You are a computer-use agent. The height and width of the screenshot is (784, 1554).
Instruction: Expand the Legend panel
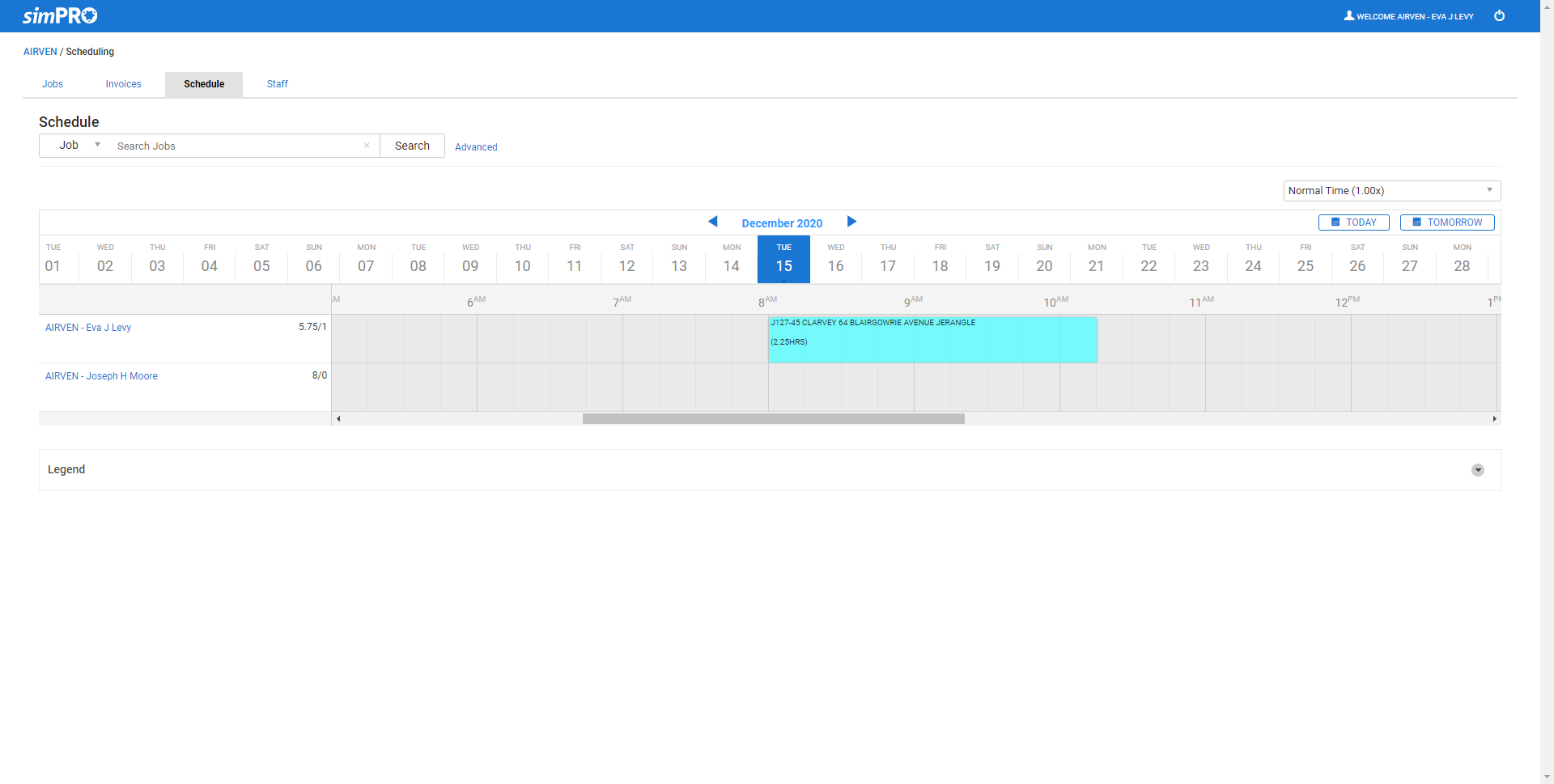(1477, 470)
